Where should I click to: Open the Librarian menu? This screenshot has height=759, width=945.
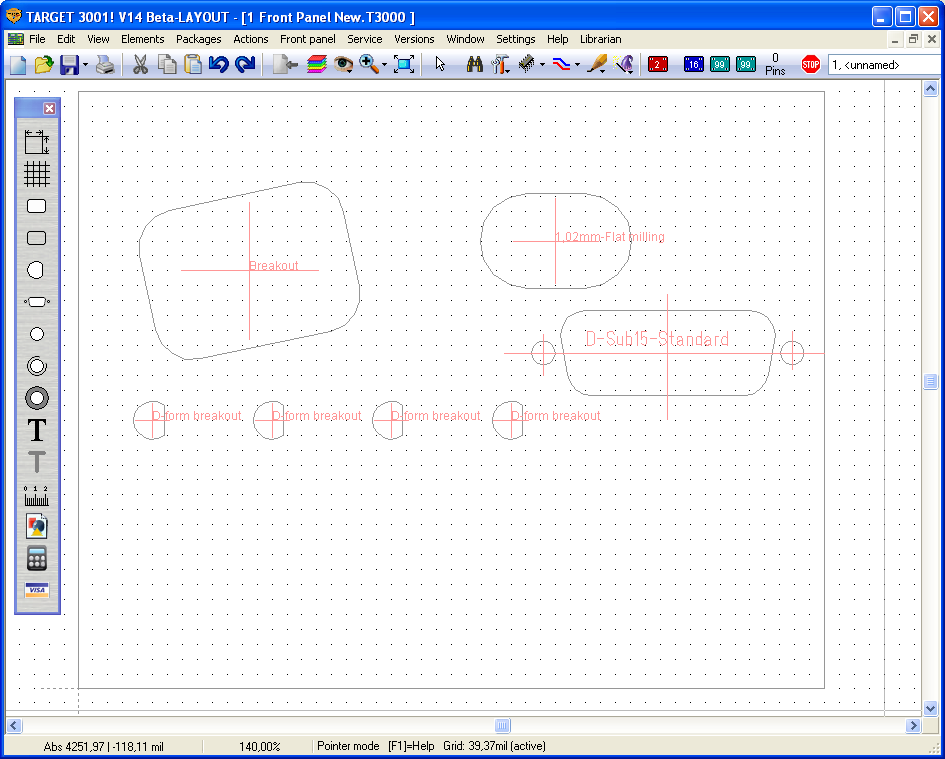pos(600,39)
